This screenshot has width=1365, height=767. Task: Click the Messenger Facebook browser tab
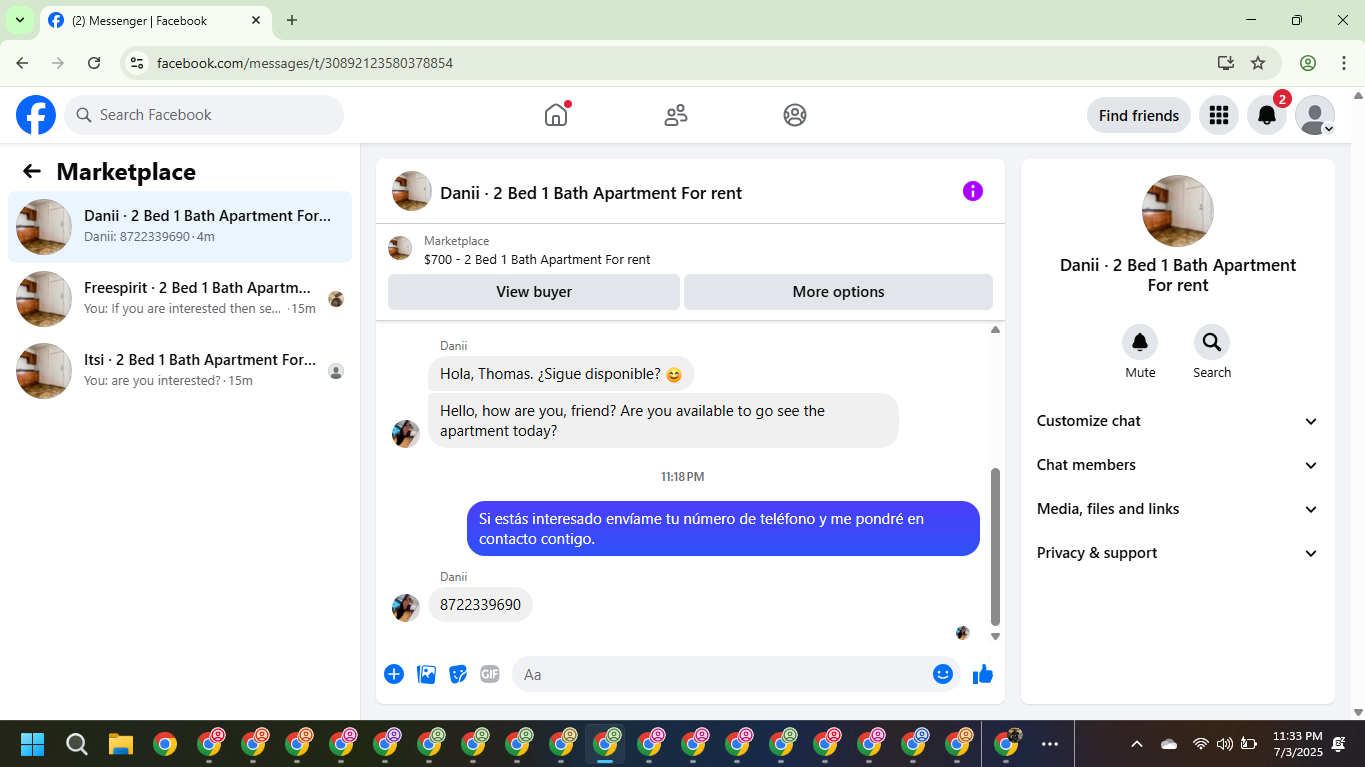(x=155, y=20)
